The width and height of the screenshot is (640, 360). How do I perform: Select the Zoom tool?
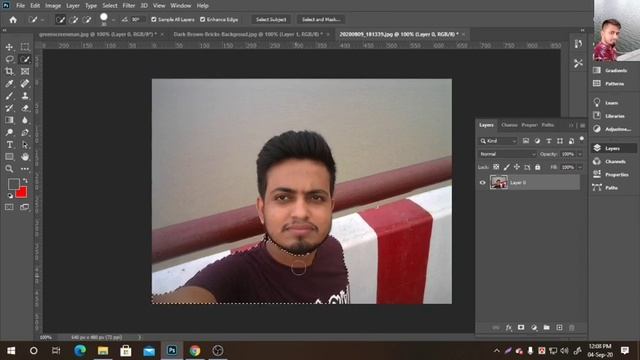coord(9,169)
